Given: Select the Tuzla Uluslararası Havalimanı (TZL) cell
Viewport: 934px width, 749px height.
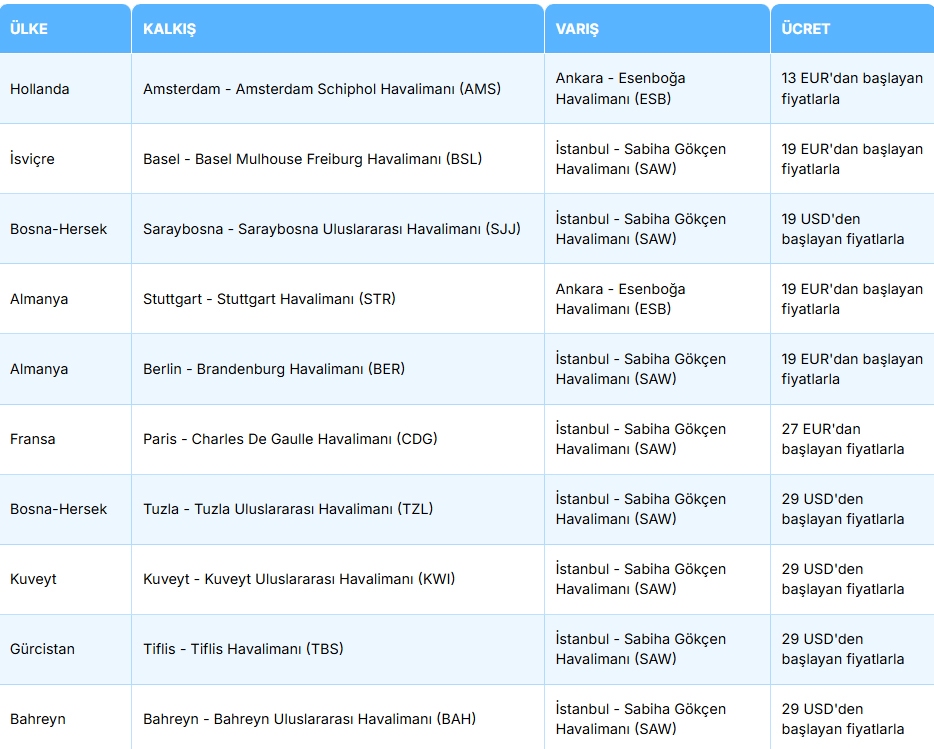Looking at the screenshot, I should pos(287,509).
